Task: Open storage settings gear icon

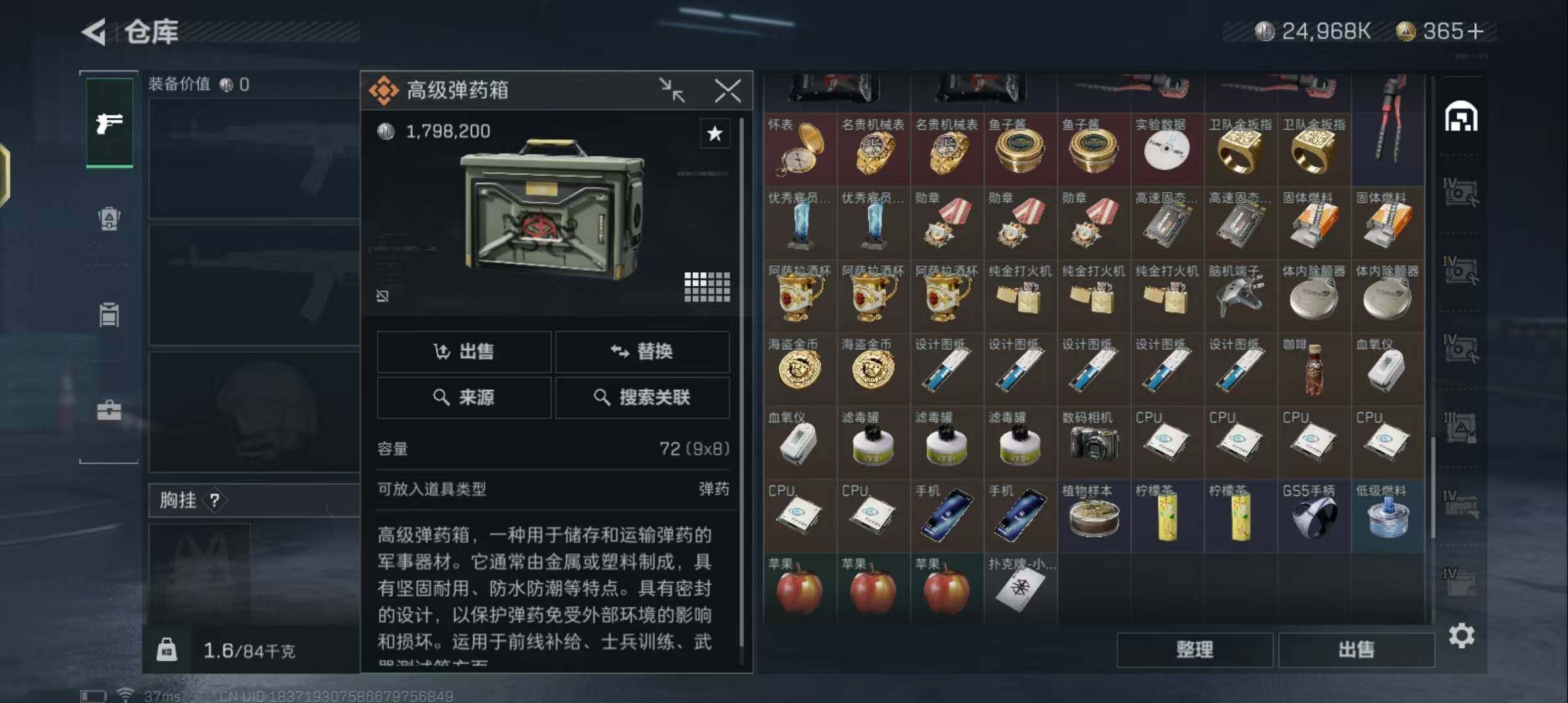Action: [1461, 635]
